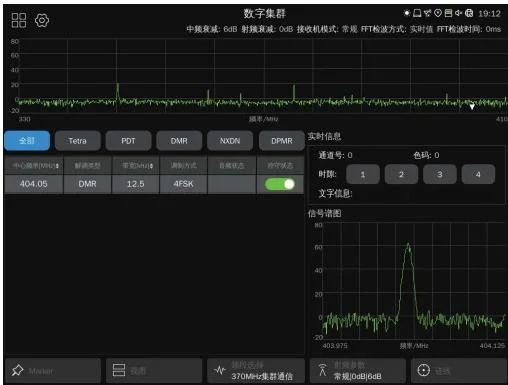Select the PDT filter tab
The height and width of the screenshot is (385, 508).
click(128, 141)
